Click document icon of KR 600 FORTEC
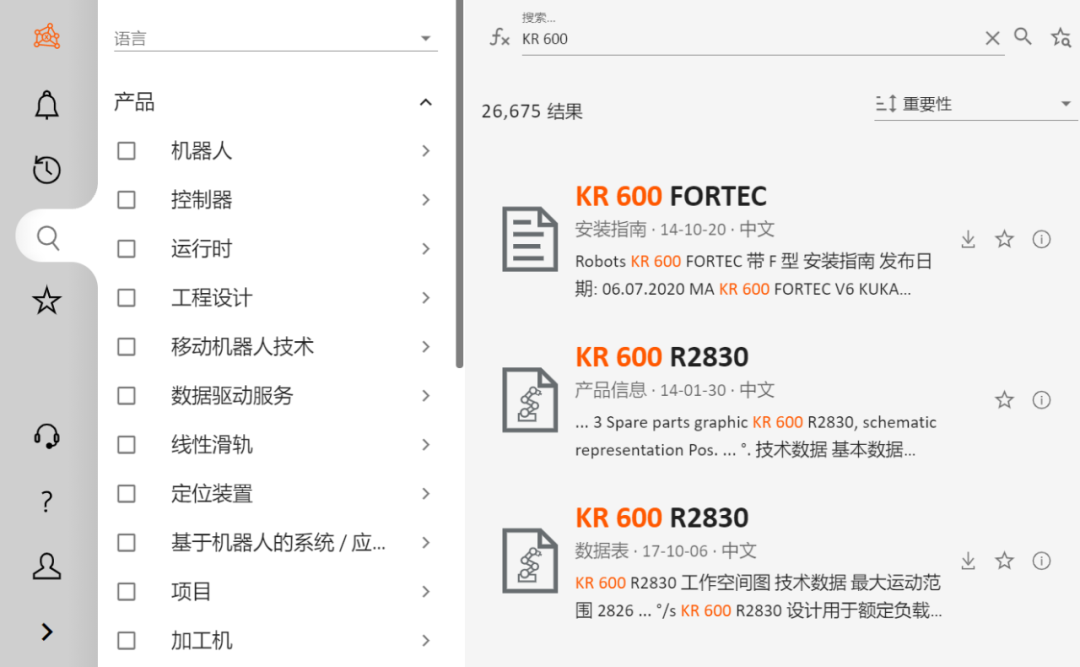 pyautogui.click(x=530, y=239)
